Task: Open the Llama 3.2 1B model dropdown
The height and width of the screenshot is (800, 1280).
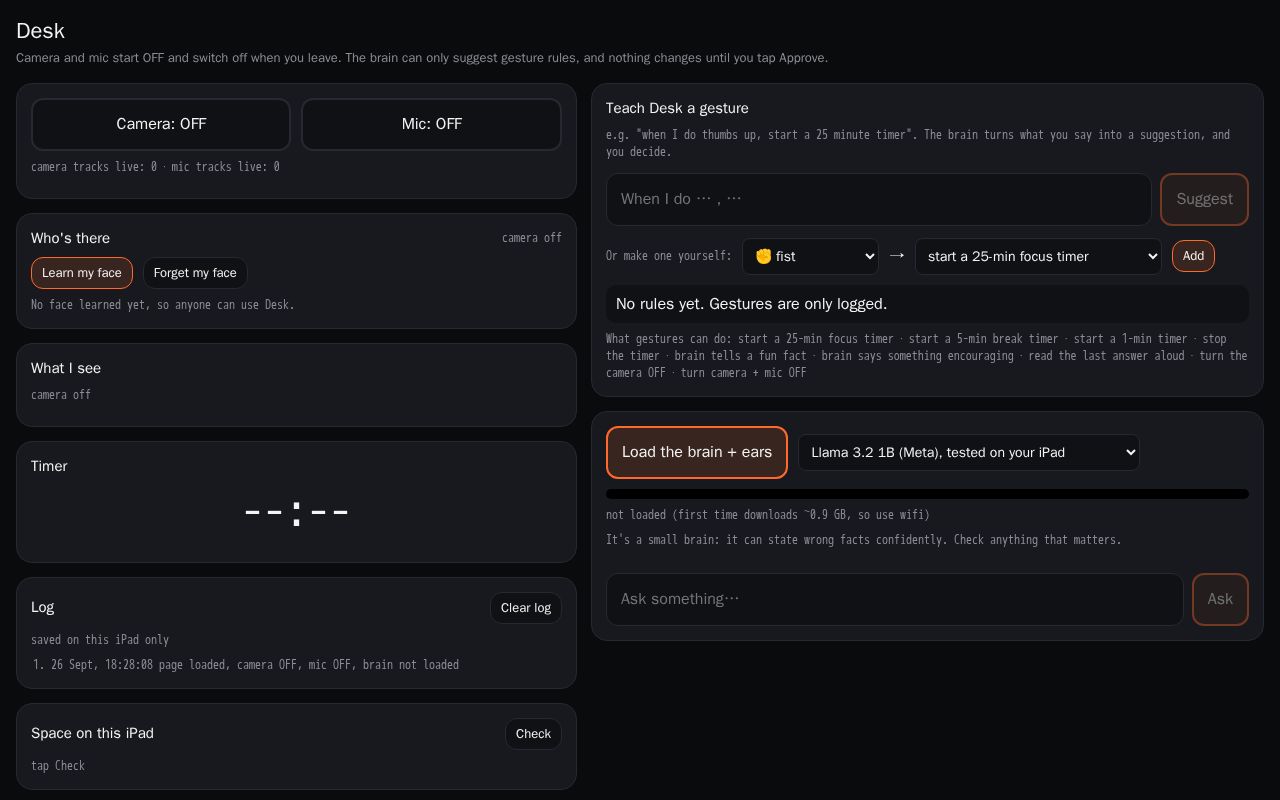Action: pyautogui.click(x=969, y=452)
